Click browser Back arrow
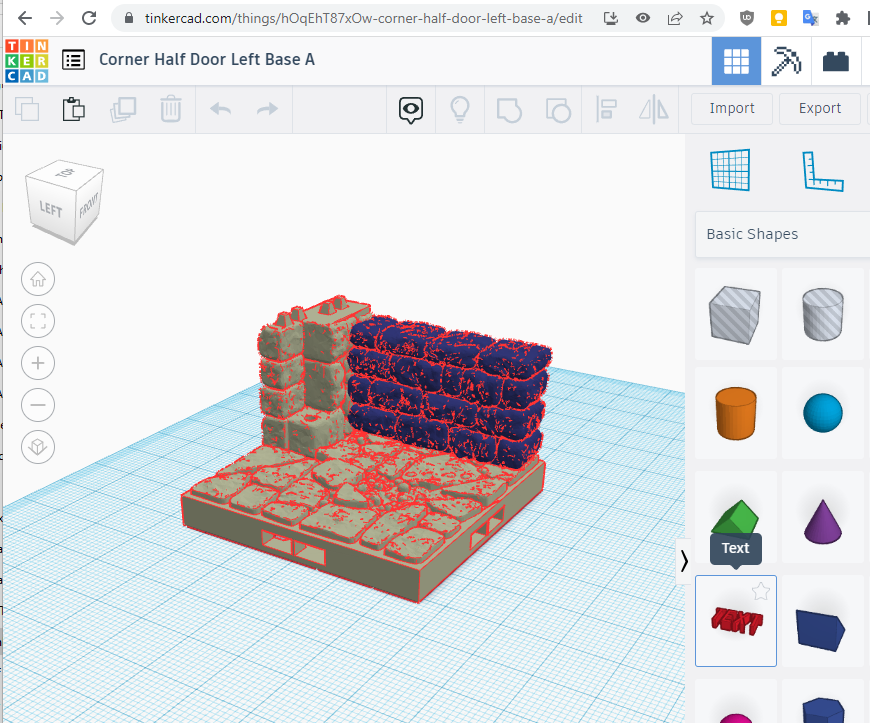This screenshot has width=870, height=723. click(x=25, y=18)
